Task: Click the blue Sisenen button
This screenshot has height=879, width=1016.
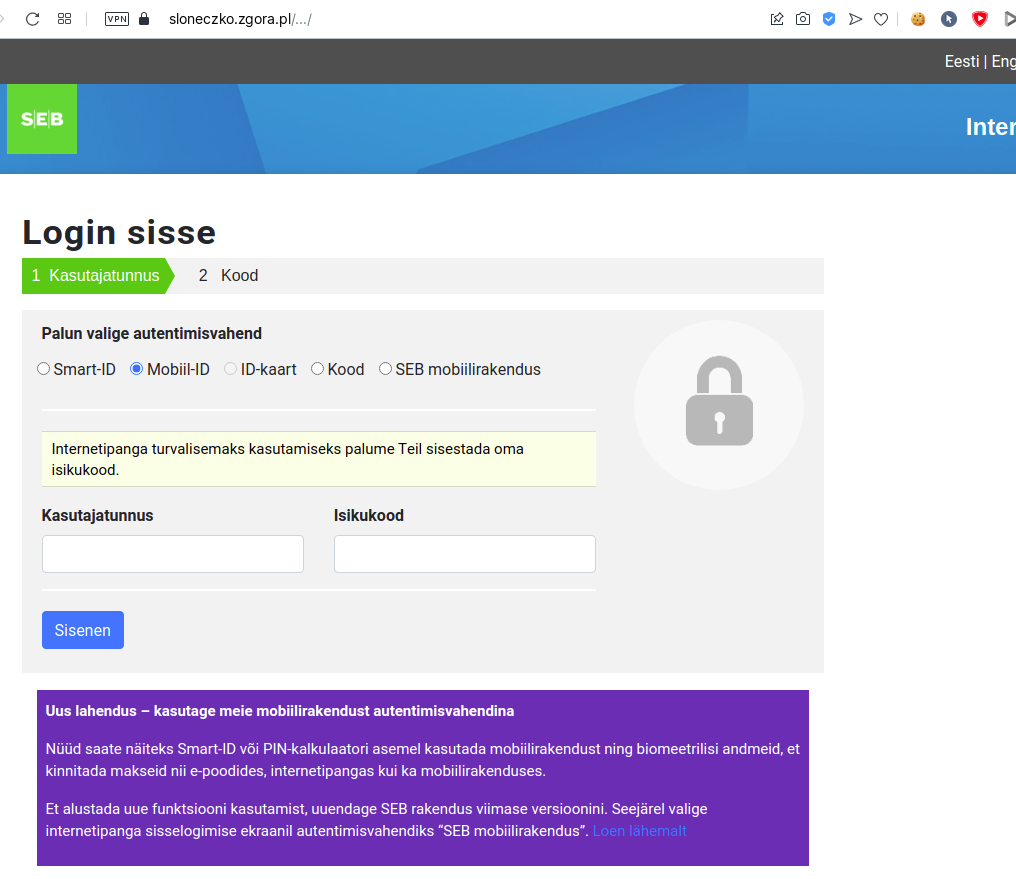Action: [x=83, y=630]
